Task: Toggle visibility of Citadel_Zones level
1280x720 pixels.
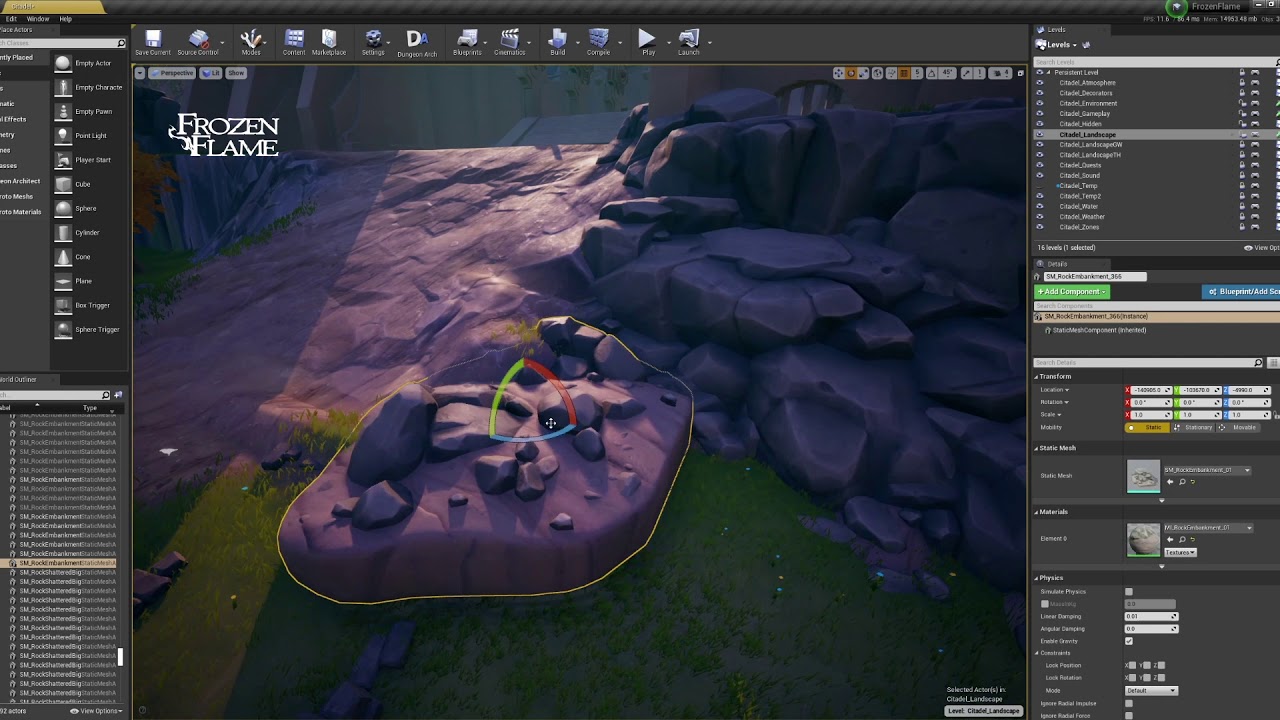Action: point(1039,227)
